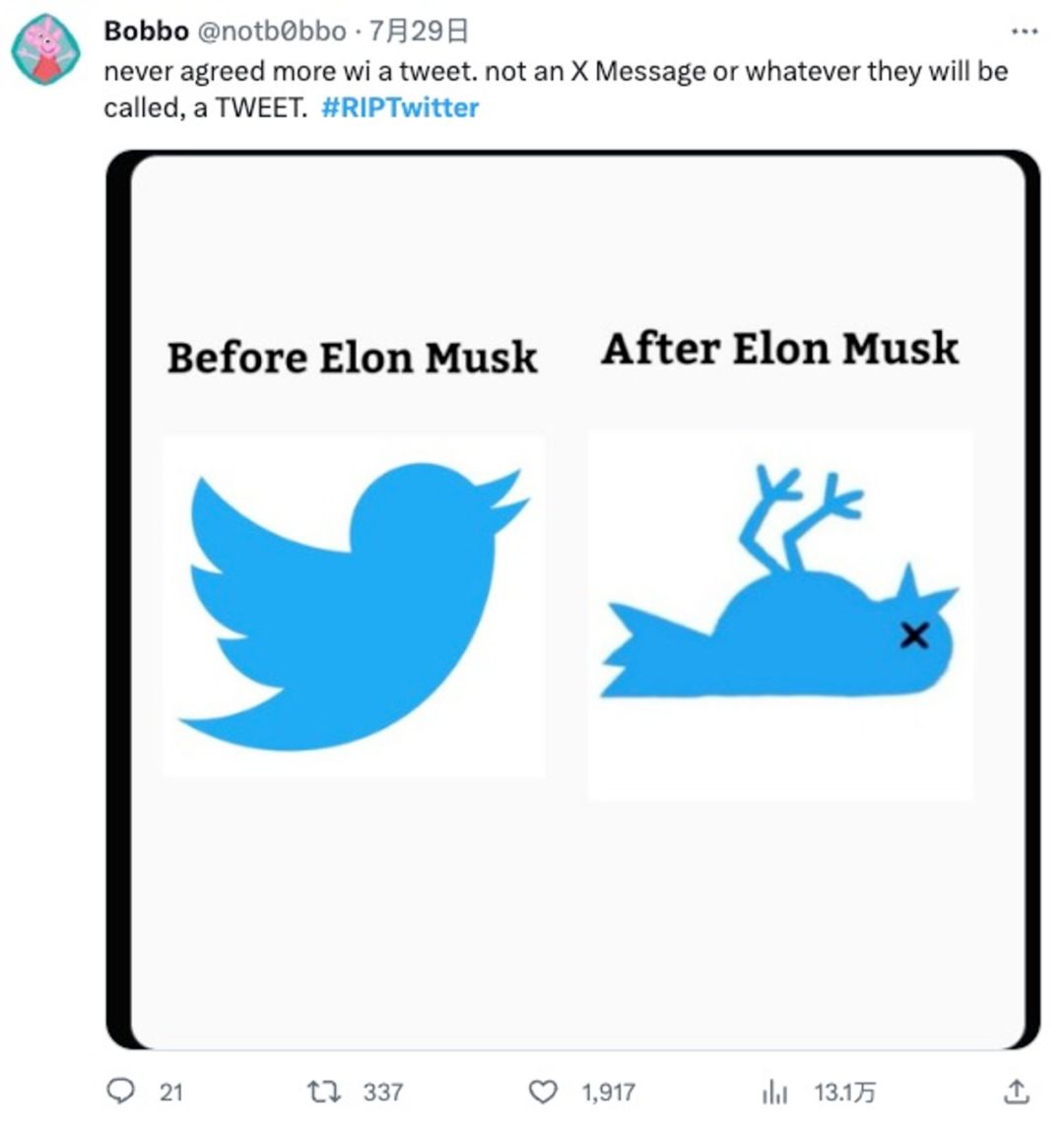Open the #RIPTwitter hashtag link
Viewport: 1064px width, 1127px height.
(400, 107)
